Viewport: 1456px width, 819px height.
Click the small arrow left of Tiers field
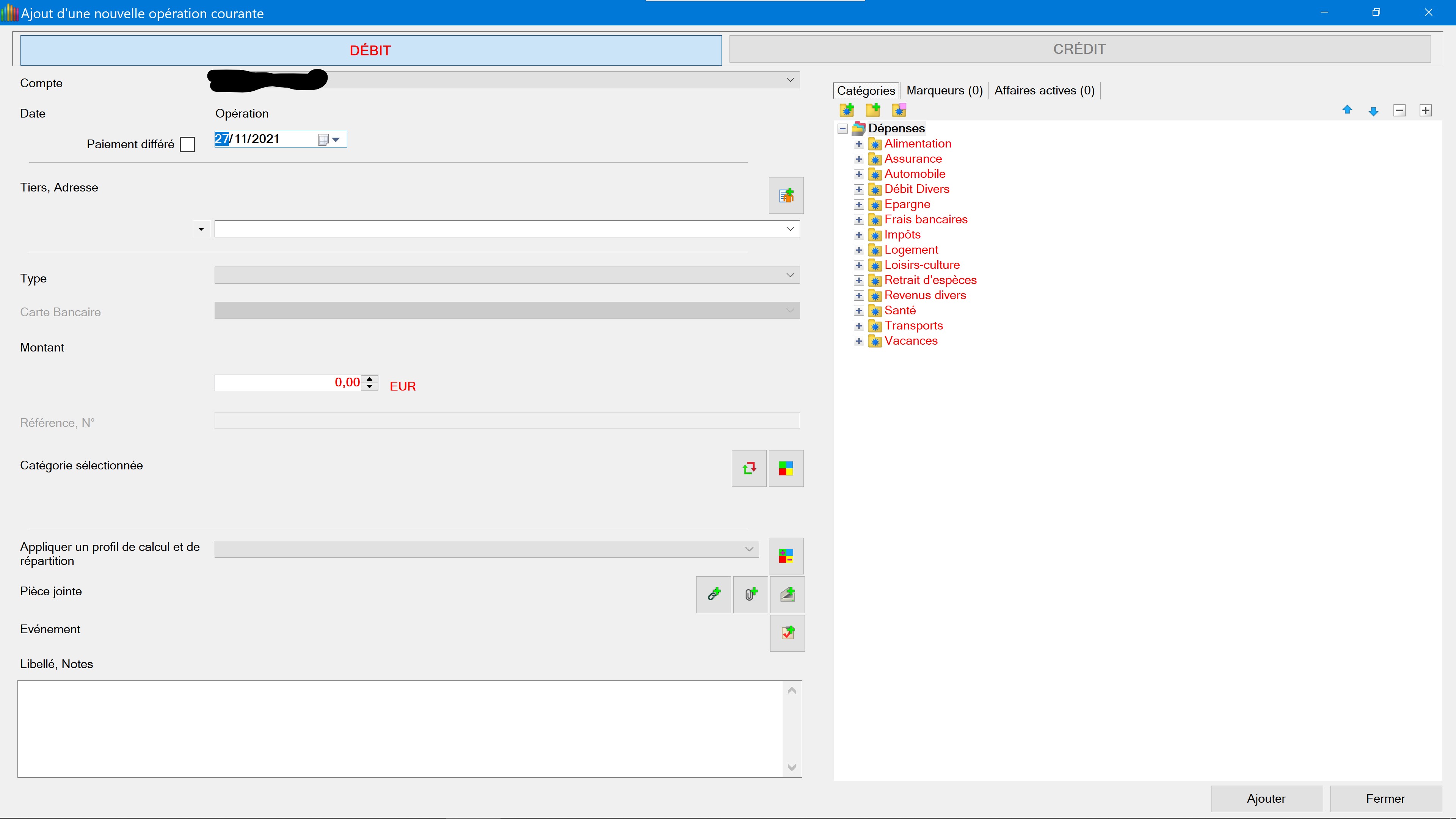tap(201, 229)
